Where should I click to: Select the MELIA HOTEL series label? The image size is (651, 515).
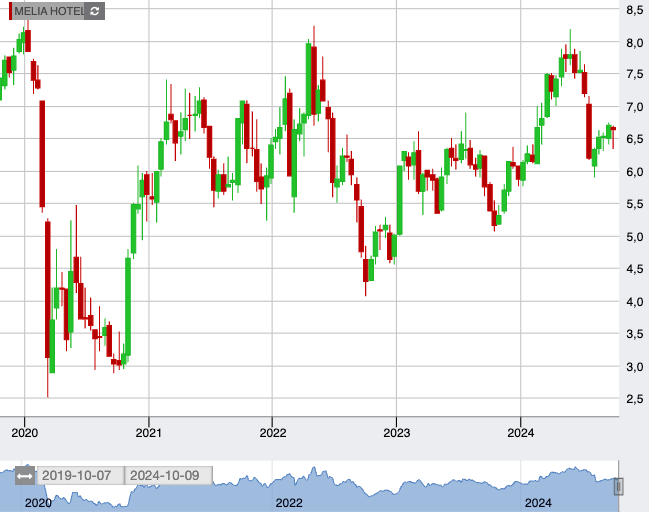click(x=49, y=11)
